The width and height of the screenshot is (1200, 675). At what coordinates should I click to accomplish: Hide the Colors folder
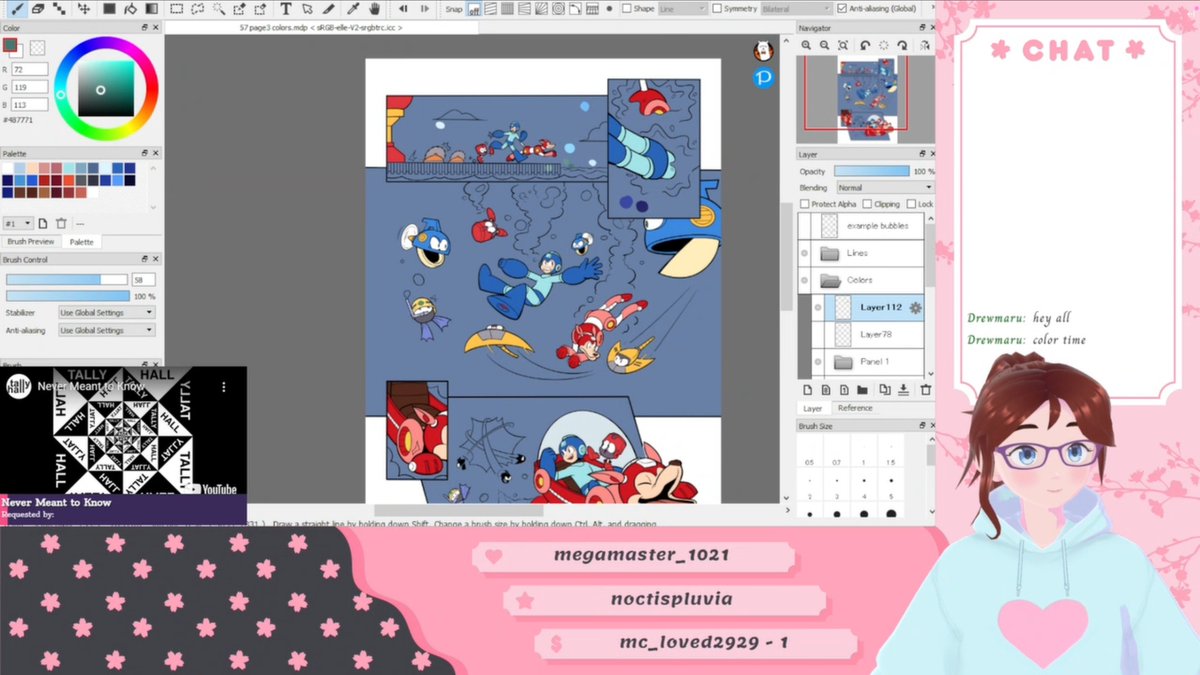[x=804, y=280]
